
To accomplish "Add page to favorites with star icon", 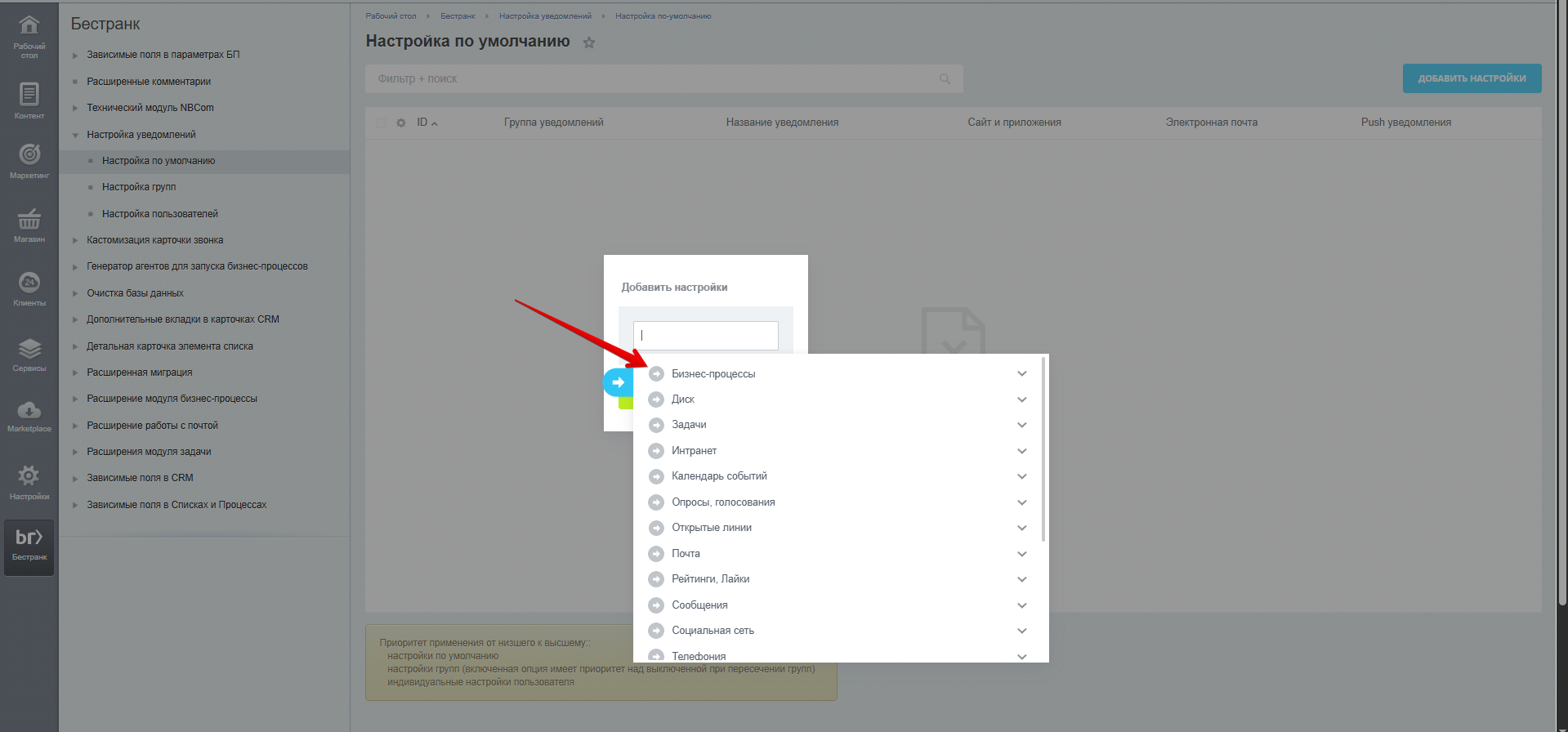I will 589,42.
